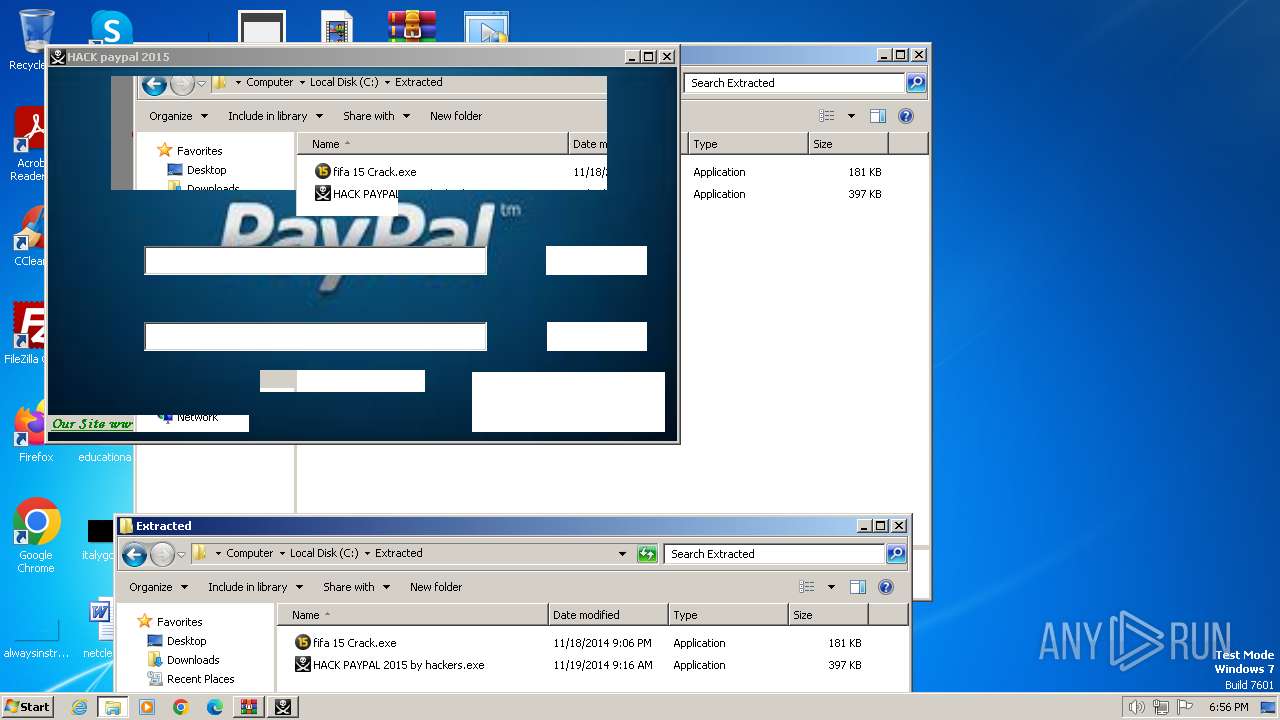Open Organize menu in front Extracted window
The image size is (1280, 720).
158,587
